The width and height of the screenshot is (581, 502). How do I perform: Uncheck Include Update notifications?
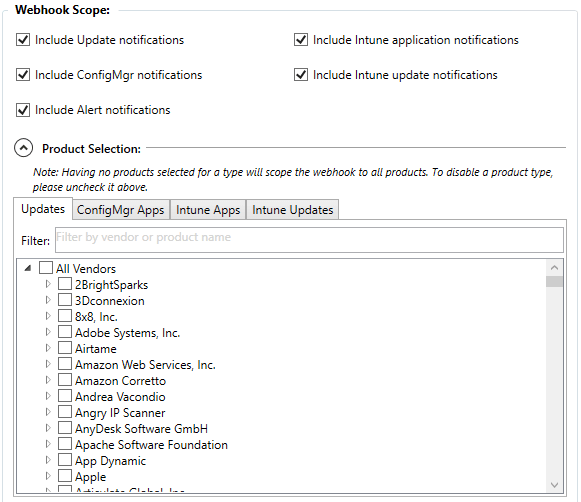click(x=23, y=39)
